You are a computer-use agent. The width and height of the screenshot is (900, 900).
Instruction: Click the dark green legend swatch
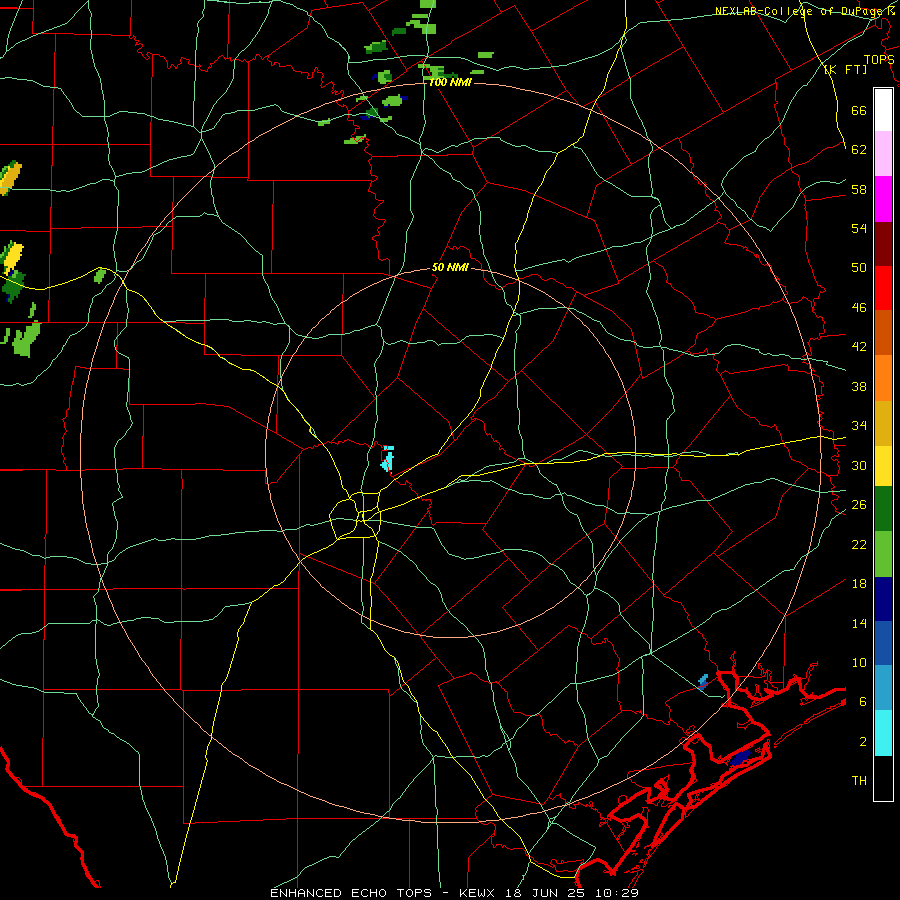coord(883,509)
